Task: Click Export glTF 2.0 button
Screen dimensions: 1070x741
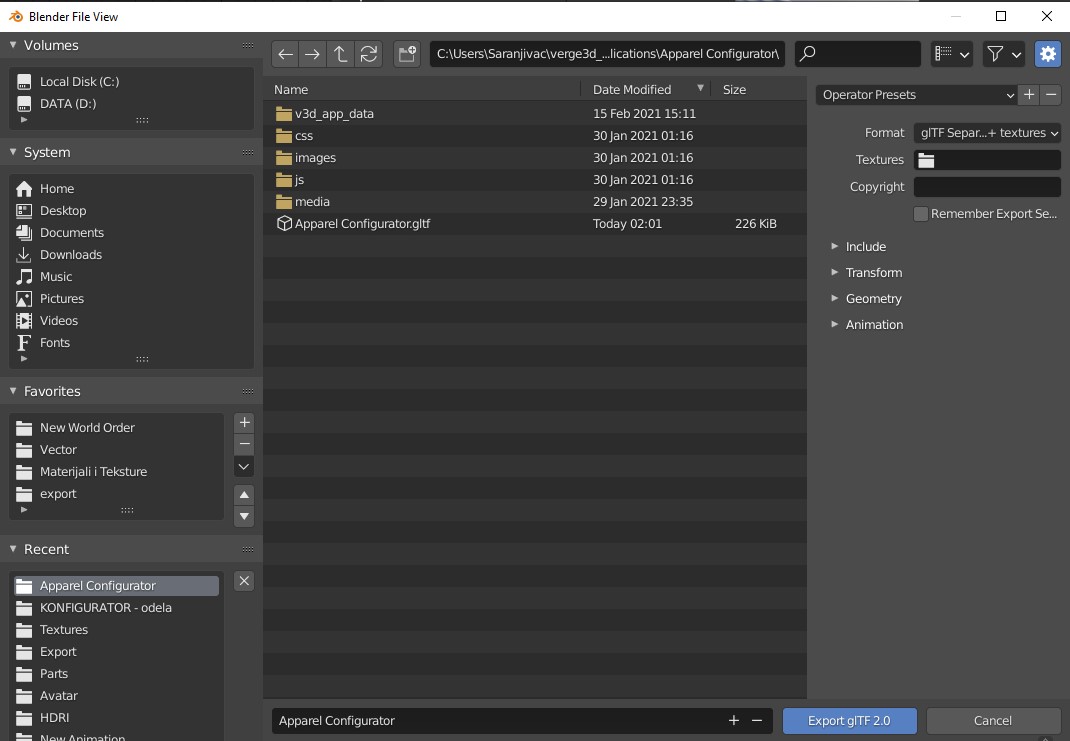Action: click(850, 721)
